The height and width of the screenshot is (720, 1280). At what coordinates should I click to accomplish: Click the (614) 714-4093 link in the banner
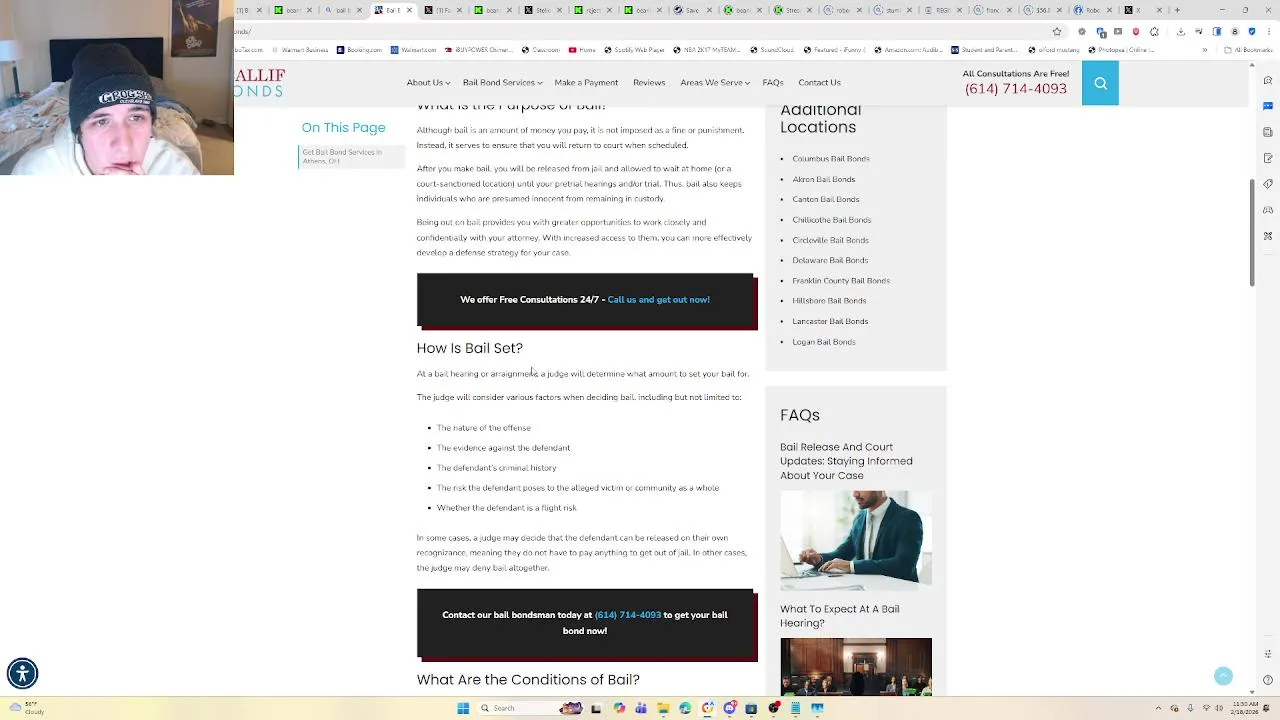coord(627,615)
